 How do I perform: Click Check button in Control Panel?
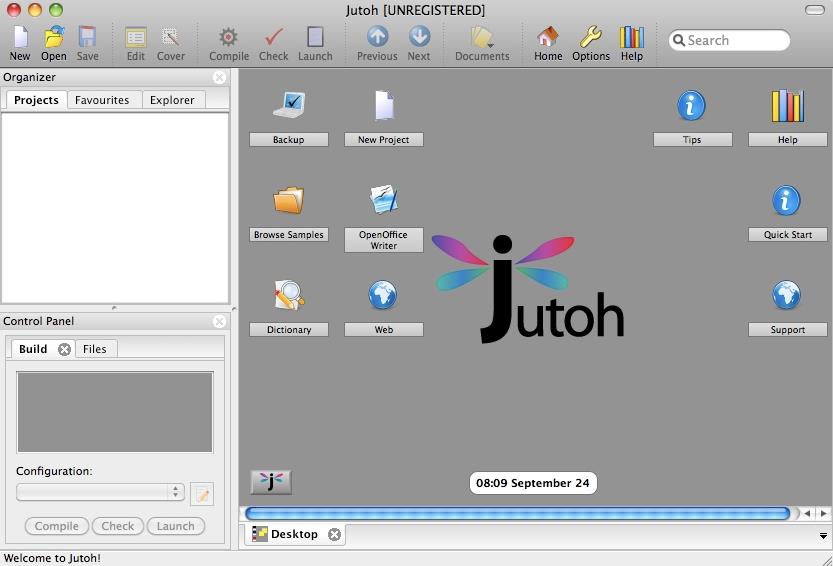pos(117,526)
